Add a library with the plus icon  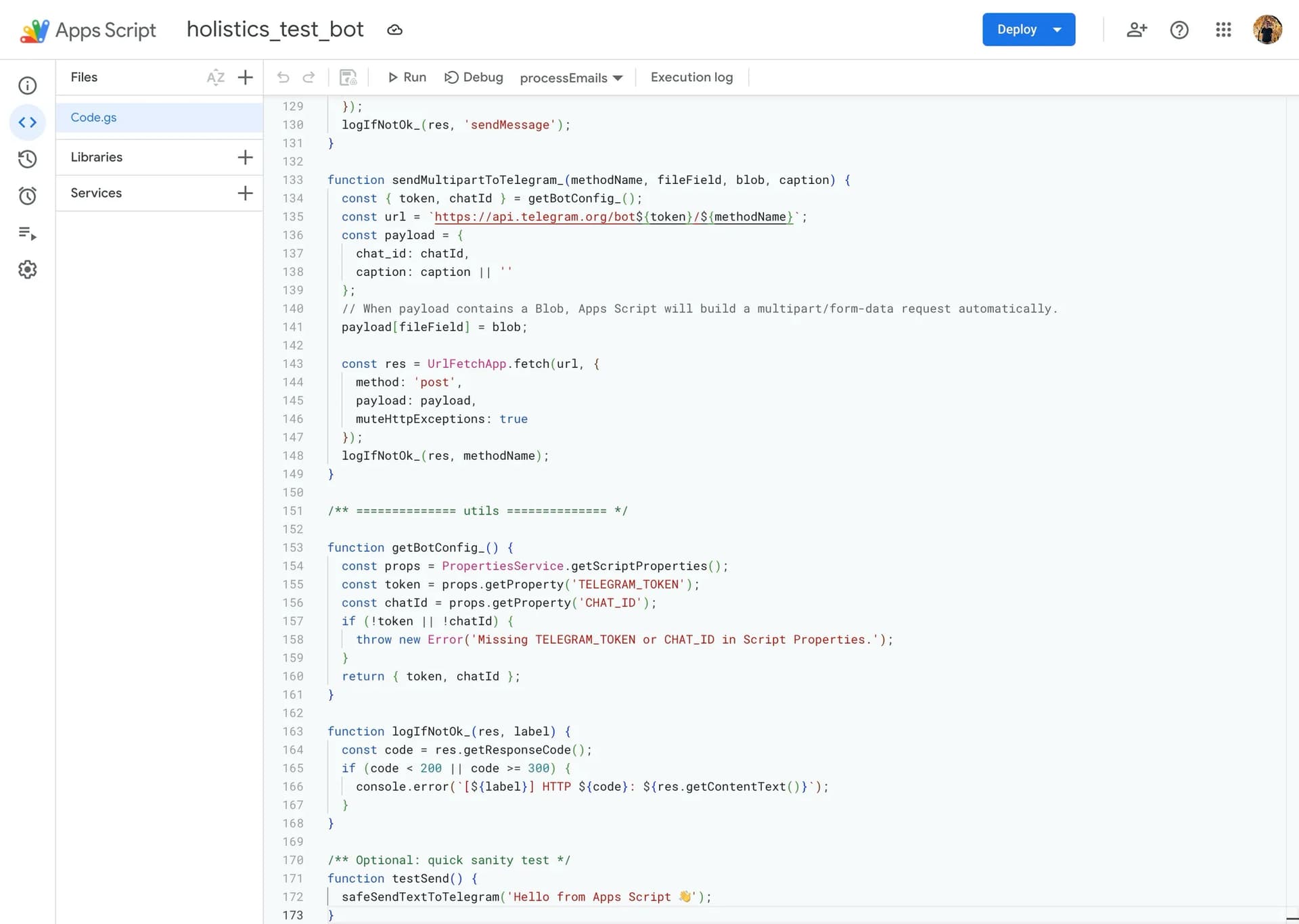pyautogui.click(x=245, y=158)
